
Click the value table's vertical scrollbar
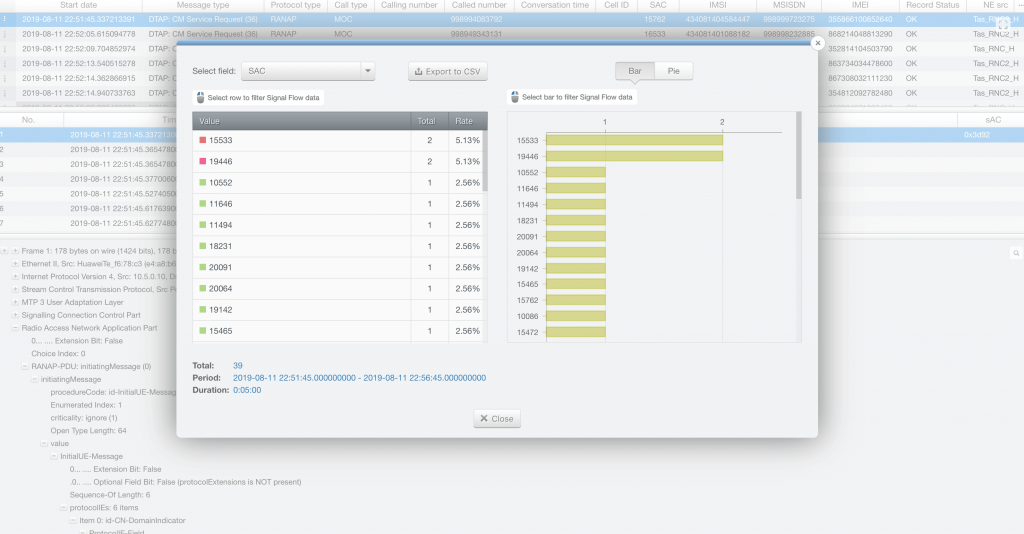coord(485,160)
